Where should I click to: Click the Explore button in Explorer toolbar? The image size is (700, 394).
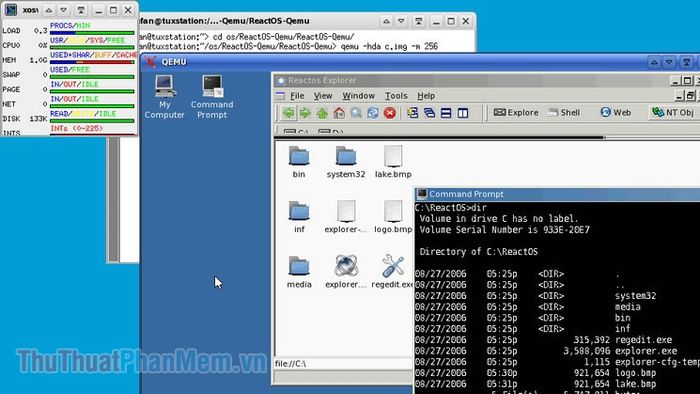pyautogui.click(x=516, y=112)
